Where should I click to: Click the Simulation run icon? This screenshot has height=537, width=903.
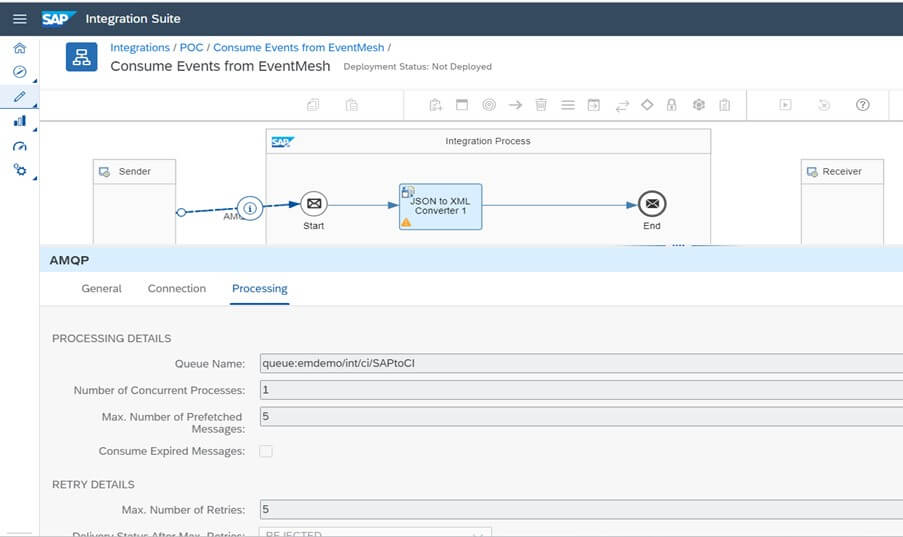tap(786, 105)
